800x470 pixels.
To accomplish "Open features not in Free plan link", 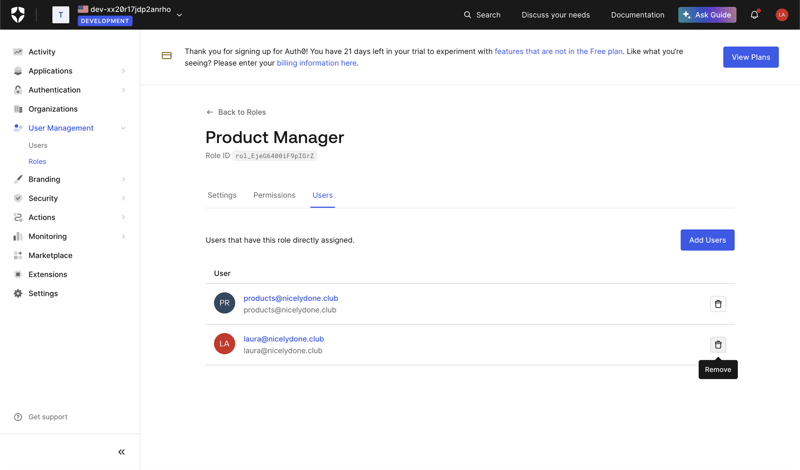I will click(558, 51).
